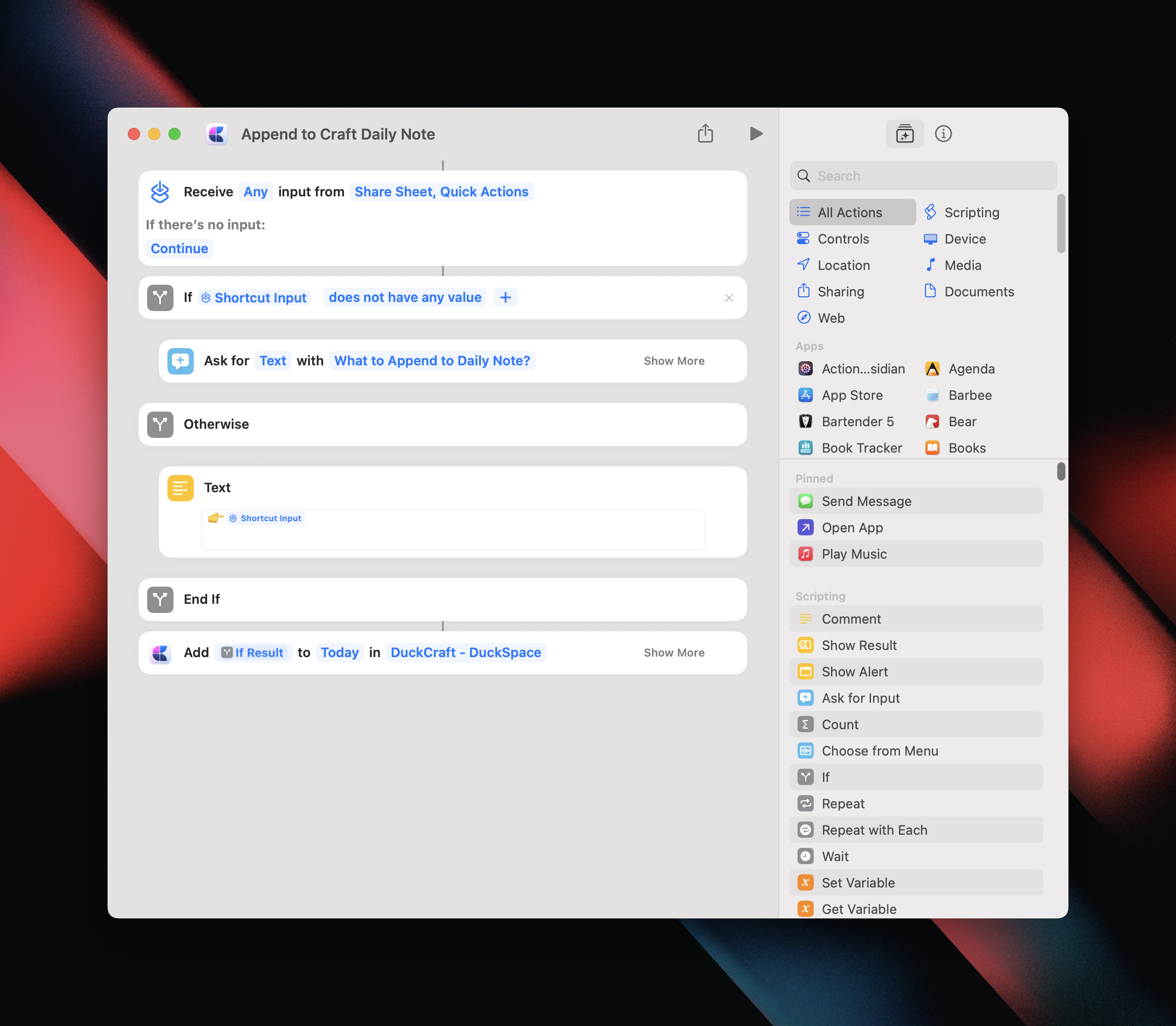
Task: Expand Show More on Ask for action
Action: pos(674,361)
